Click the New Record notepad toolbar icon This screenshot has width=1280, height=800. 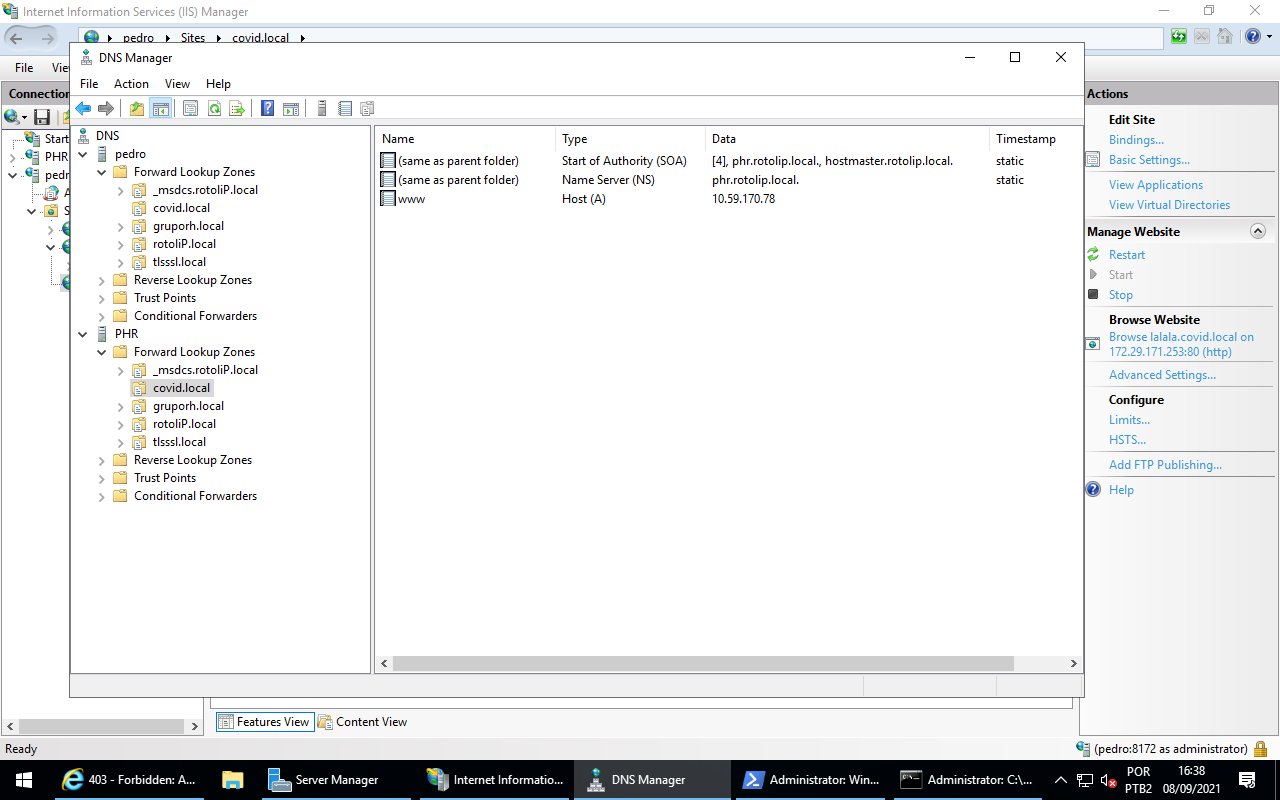(x=345, y=108)
